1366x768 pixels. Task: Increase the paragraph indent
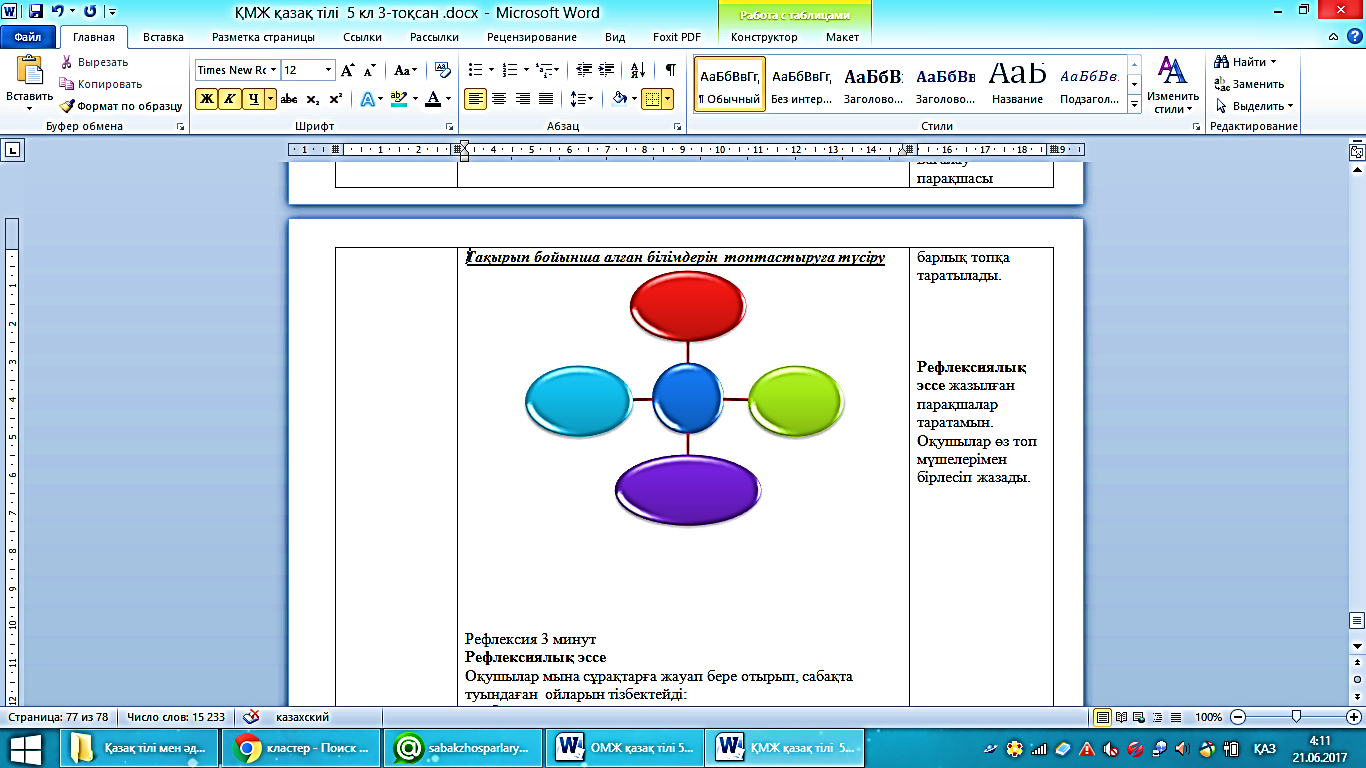(607, 70)
